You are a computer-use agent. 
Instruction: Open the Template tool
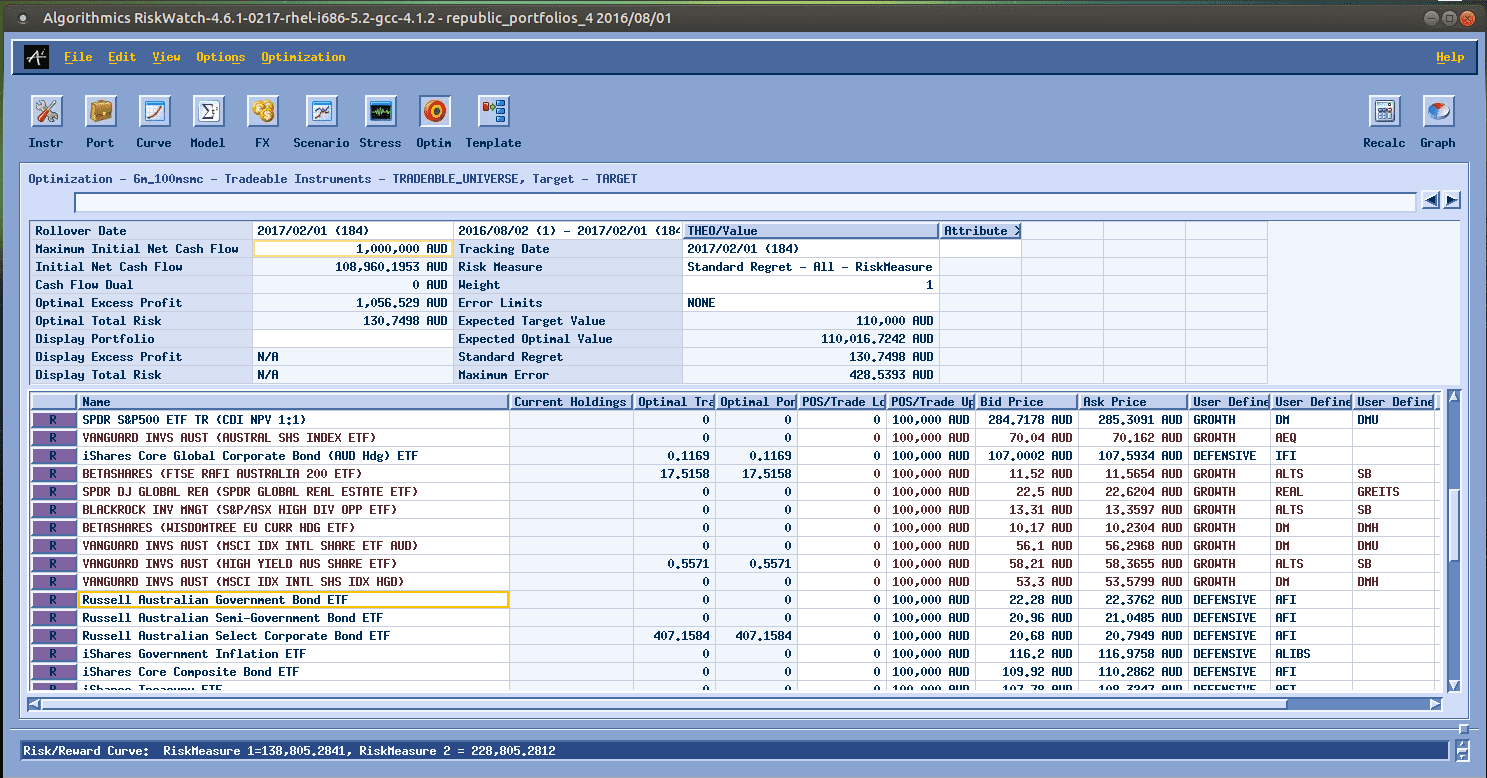pyautogui.click(x=493, y=112)
